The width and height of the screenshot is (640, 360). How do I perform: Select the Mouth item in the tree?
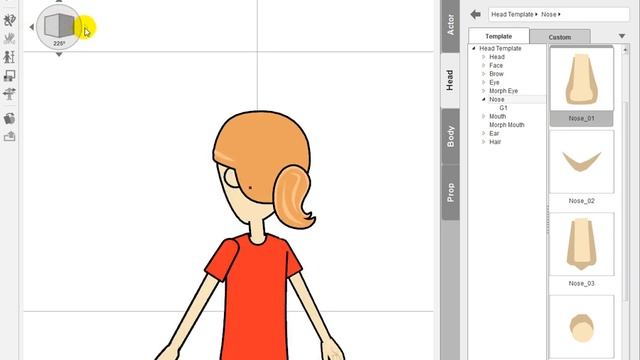(498, 116)
